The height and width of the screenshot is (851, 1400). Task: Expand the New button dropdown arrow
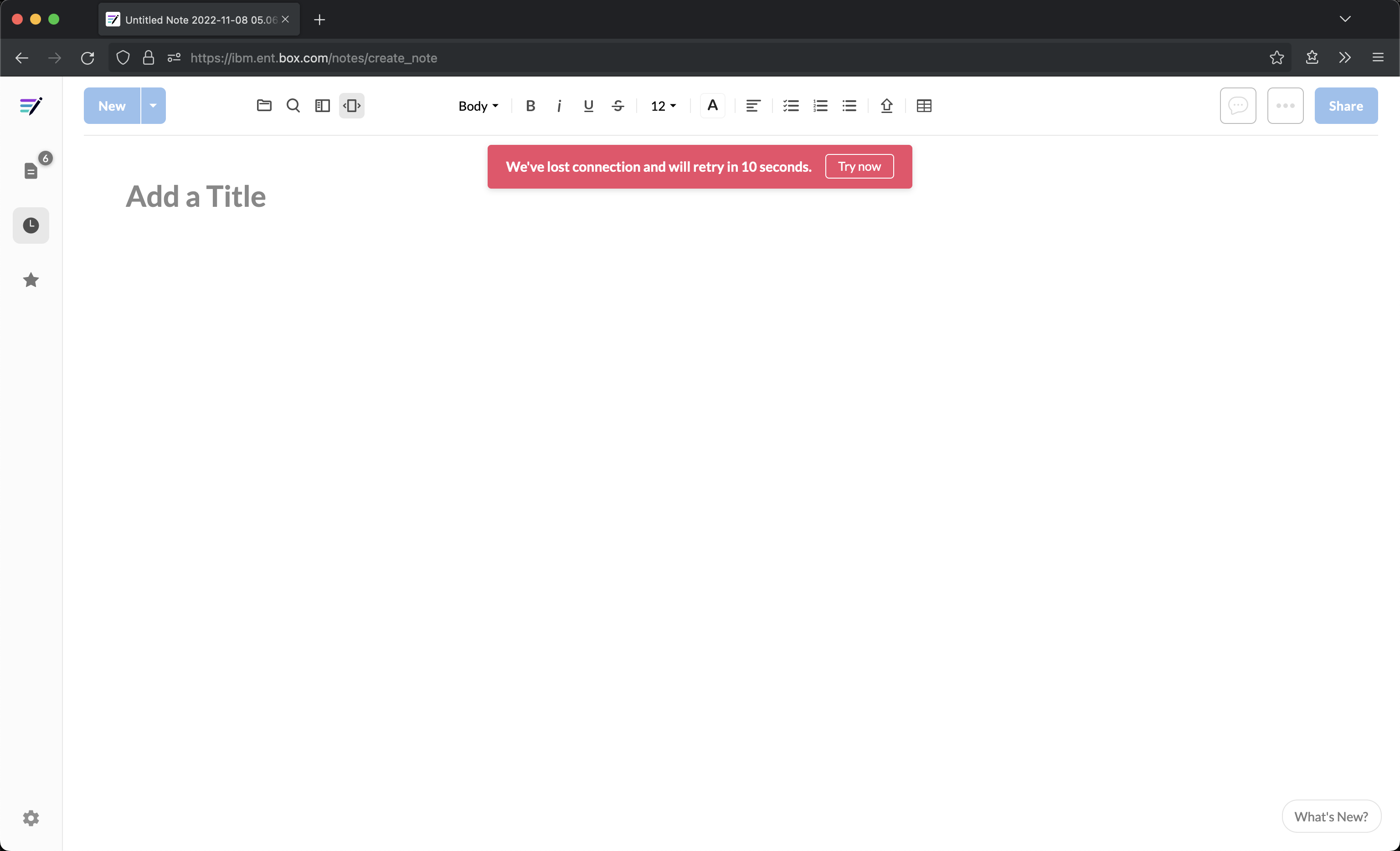pos(154,106)
